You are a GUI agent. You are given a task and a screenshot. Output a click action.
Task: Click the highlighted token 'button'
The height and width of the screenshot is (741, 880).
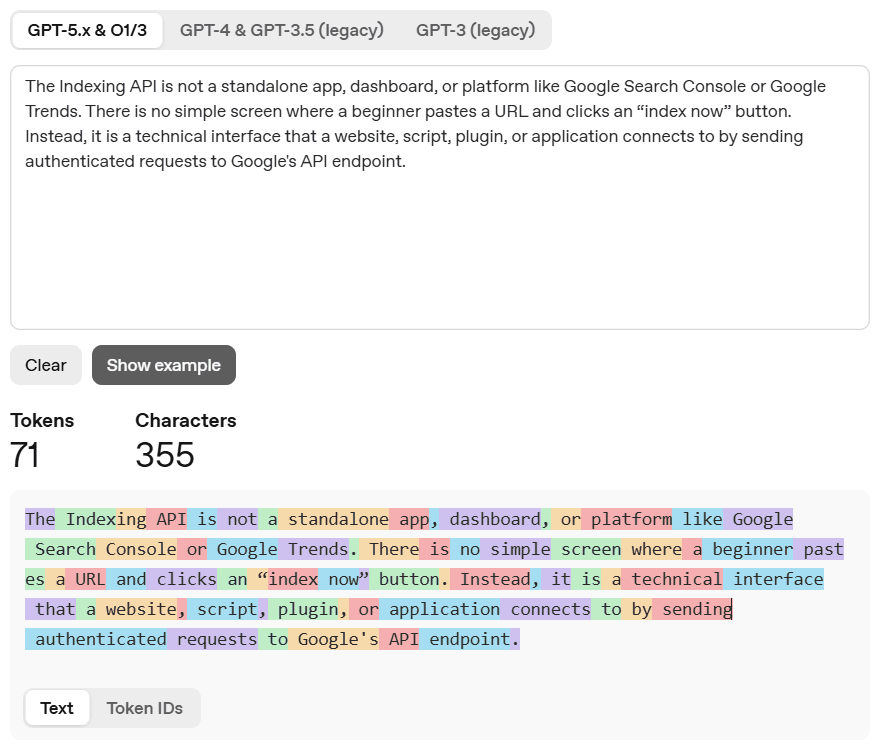click(404, 579)
